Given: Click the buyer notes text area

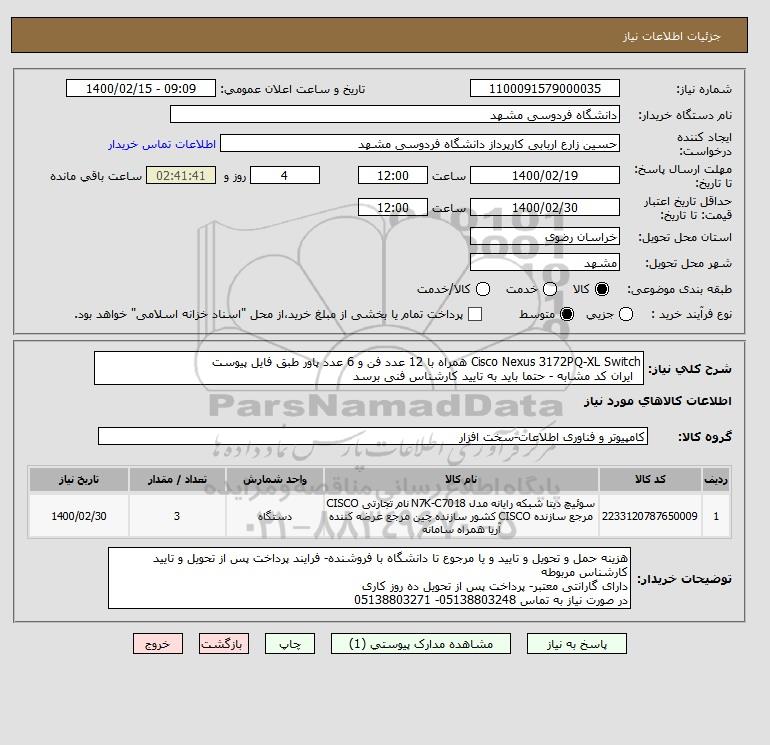Looking at the screenshot, I should [x=369, y=578].
